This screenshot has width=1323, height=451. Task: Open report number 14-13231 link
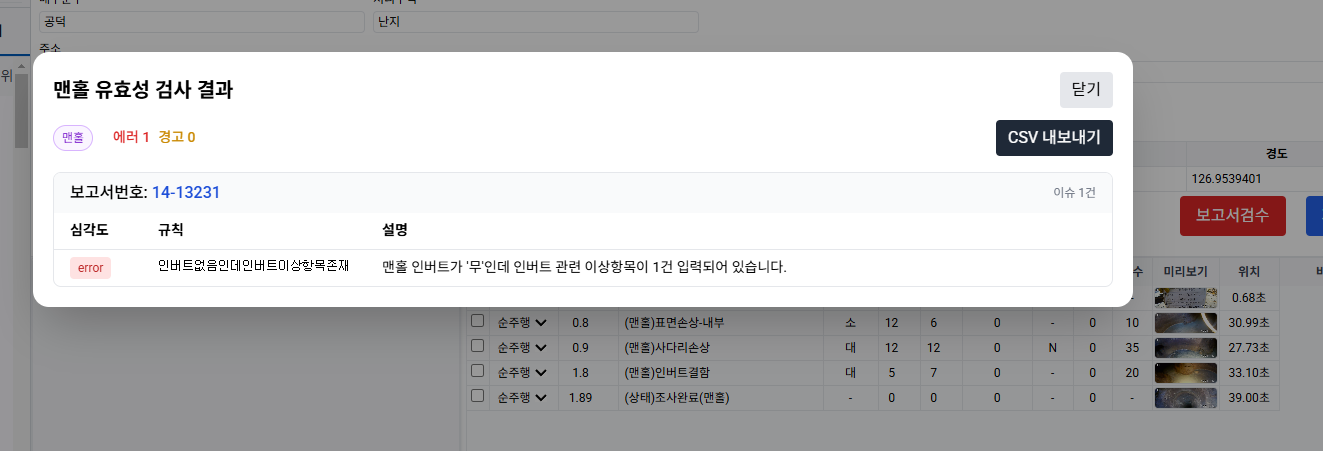pyautogui.click(x=186, y=192)
